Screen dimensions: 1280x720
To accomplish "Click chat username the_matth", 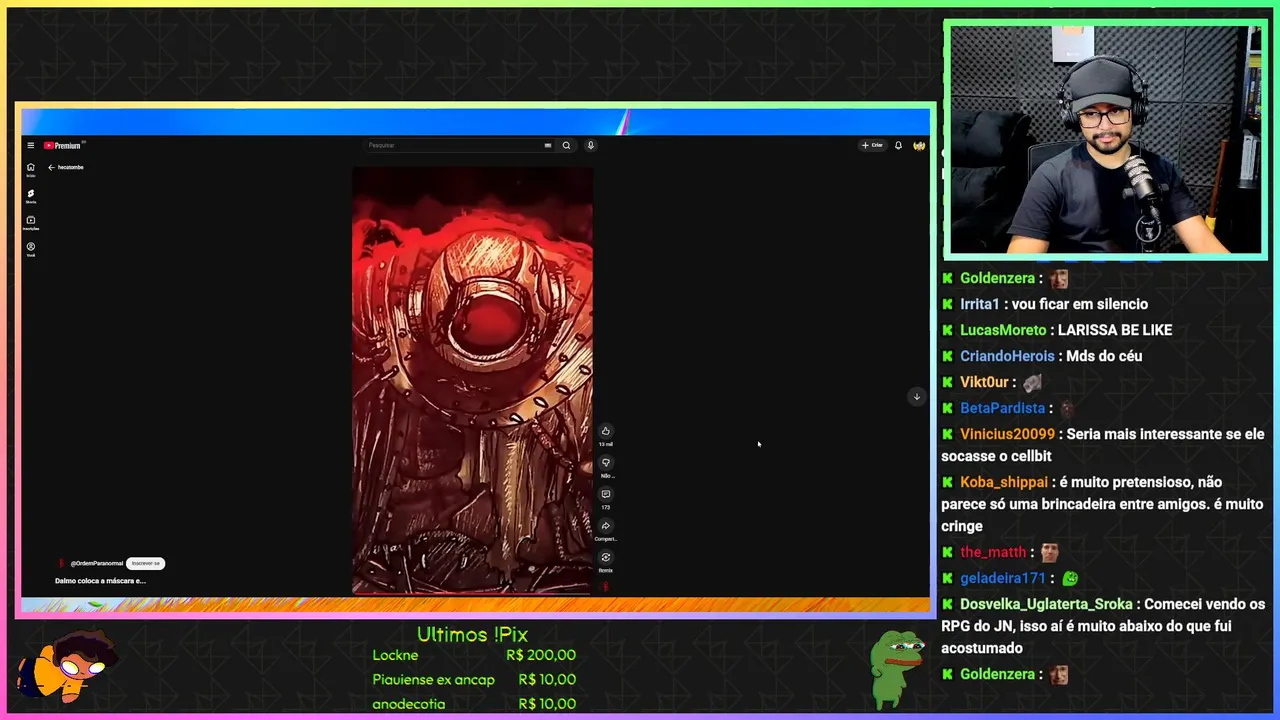I will 993,552.
